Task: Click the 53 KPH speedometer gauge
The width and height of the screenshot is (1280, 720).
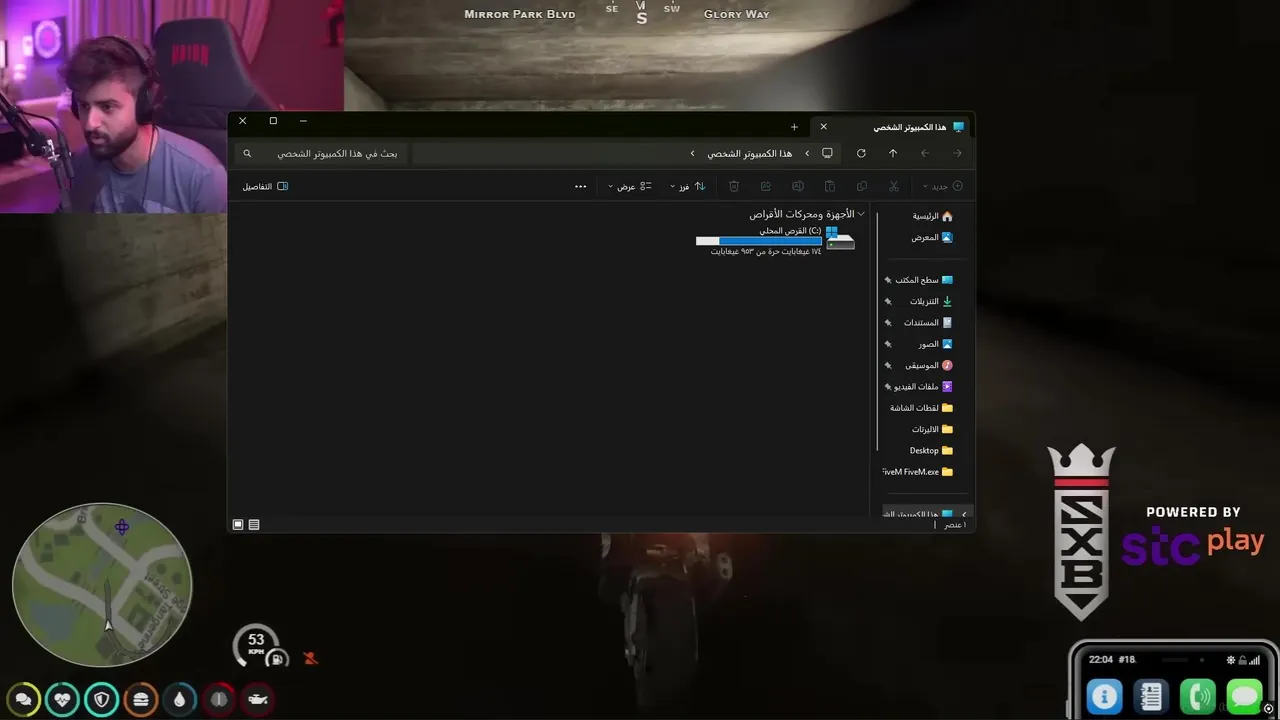Action: (x=257, y=645)
